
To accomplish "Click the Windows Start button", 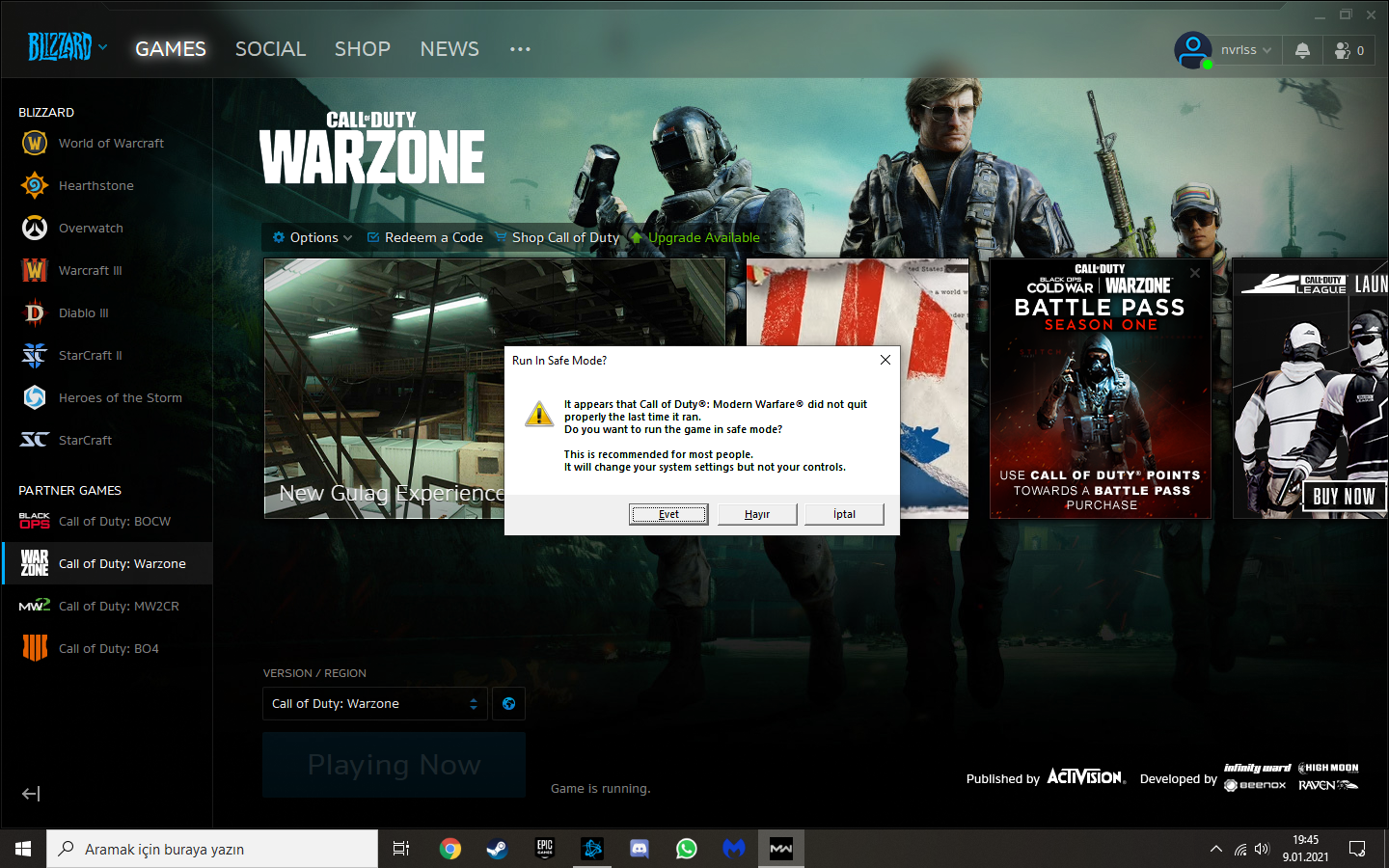I will point(23,849).
